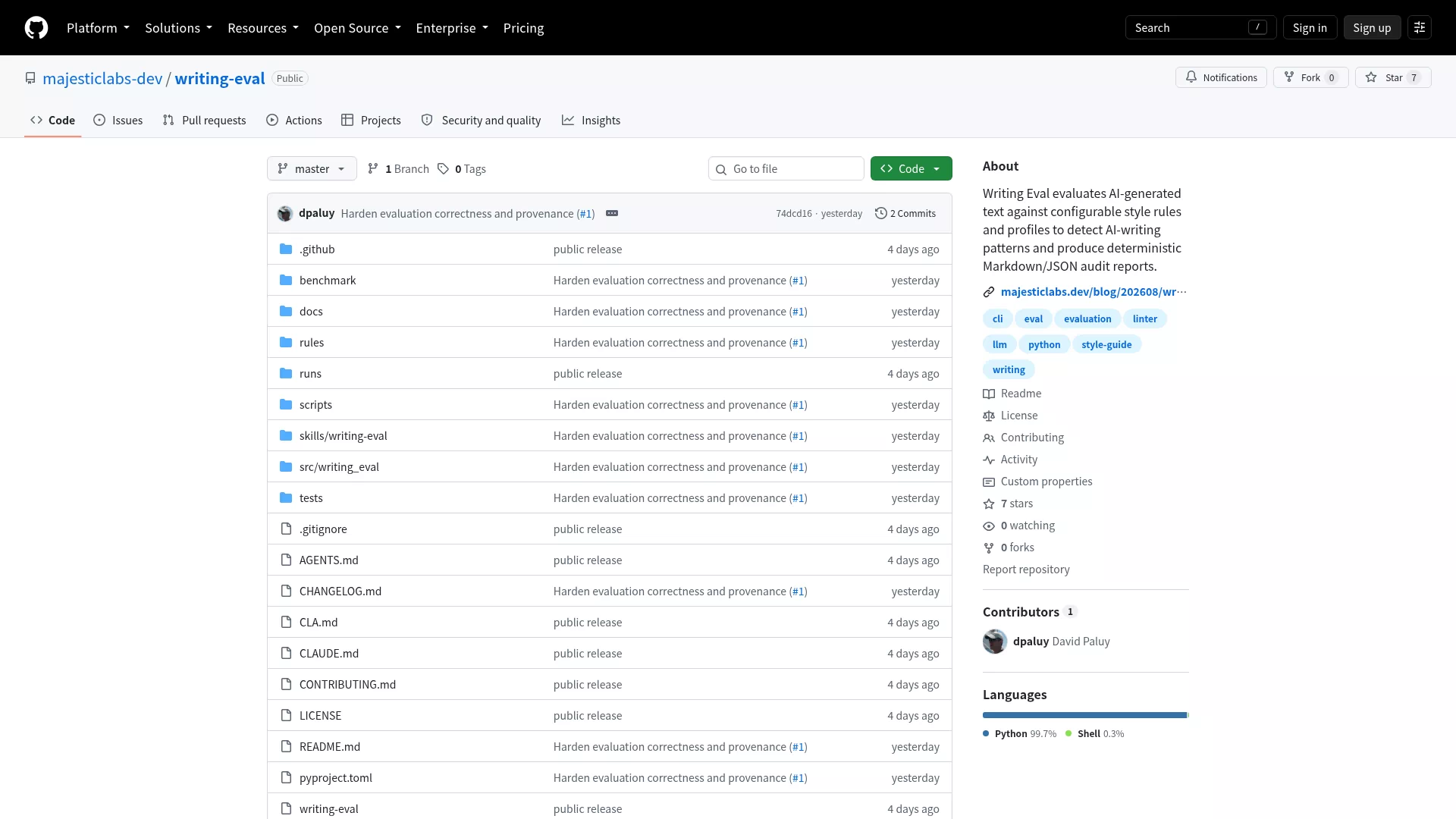Image resolution: width=1456 pixels, height=819 pixels.
Task: Click the .github folder icon
Action: tap(286, 249)
